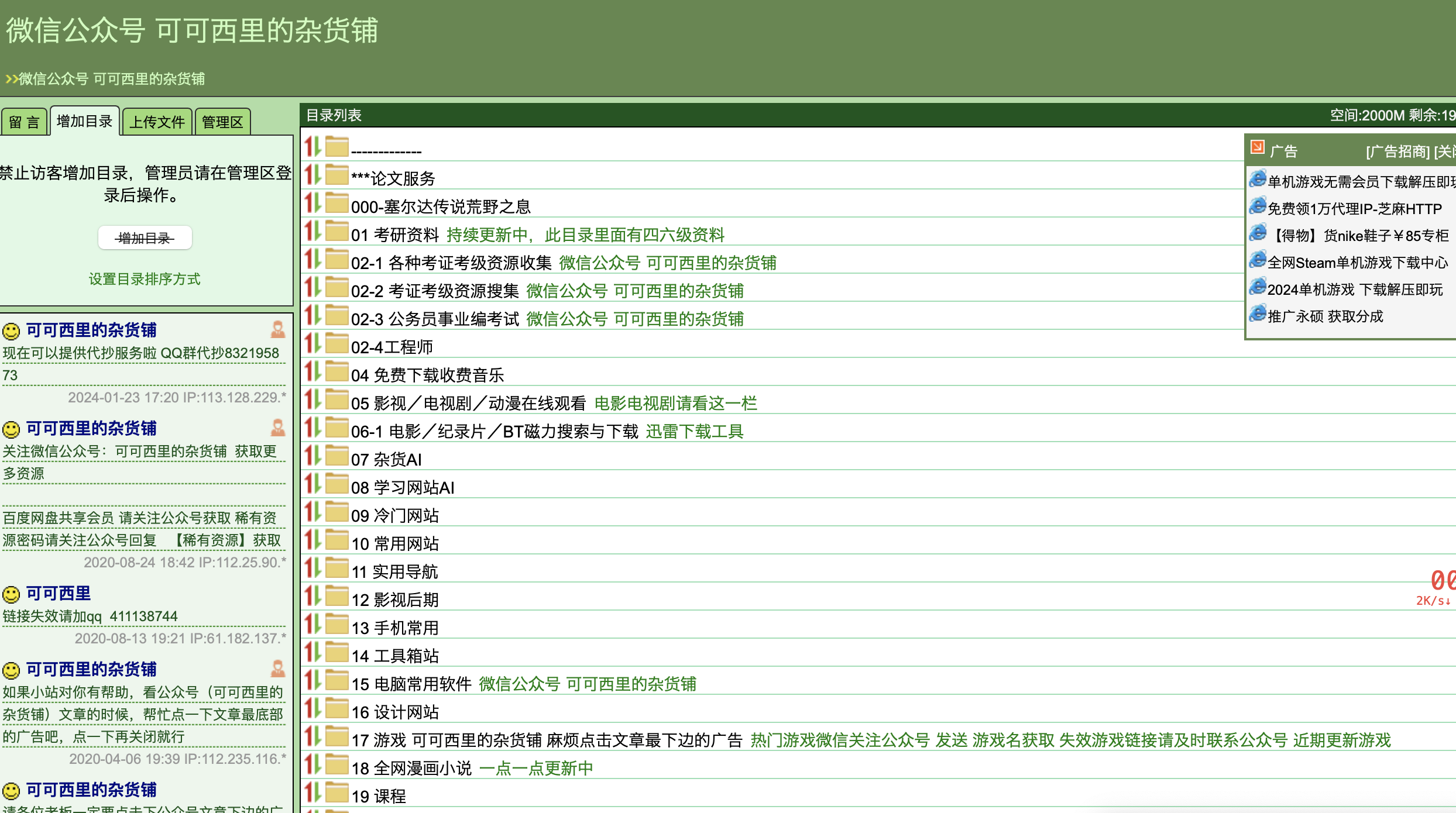The image size is (1456, 813).
Task: Open 设置目录排序方式 link
Action: pyautogui.click(x=145, y=279)
